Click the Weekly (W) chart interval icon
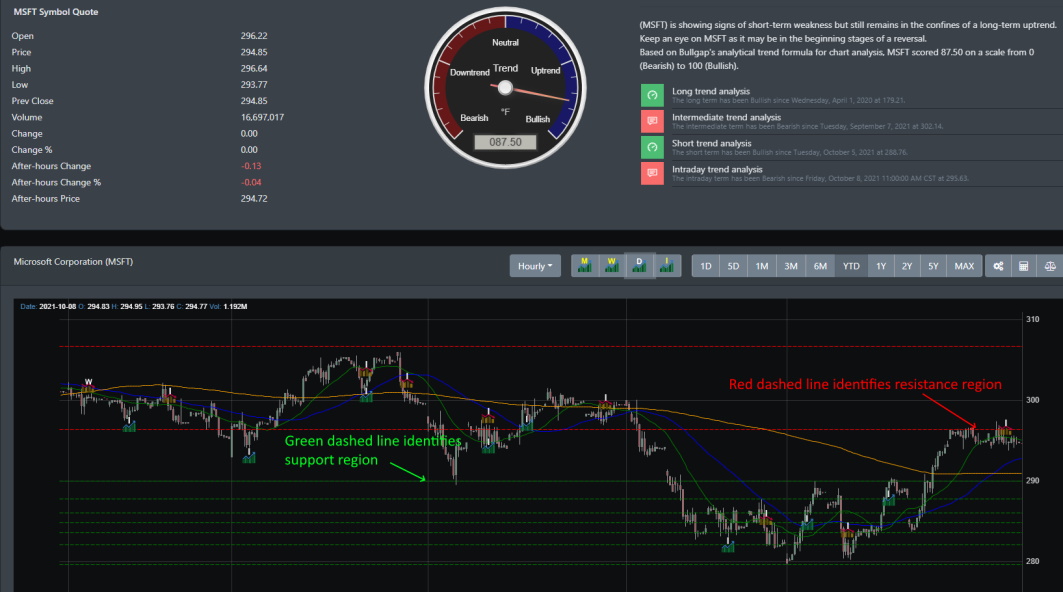The height and width of the screenshot is (592, 1063). pyautogui.click(x=612, y=266)
